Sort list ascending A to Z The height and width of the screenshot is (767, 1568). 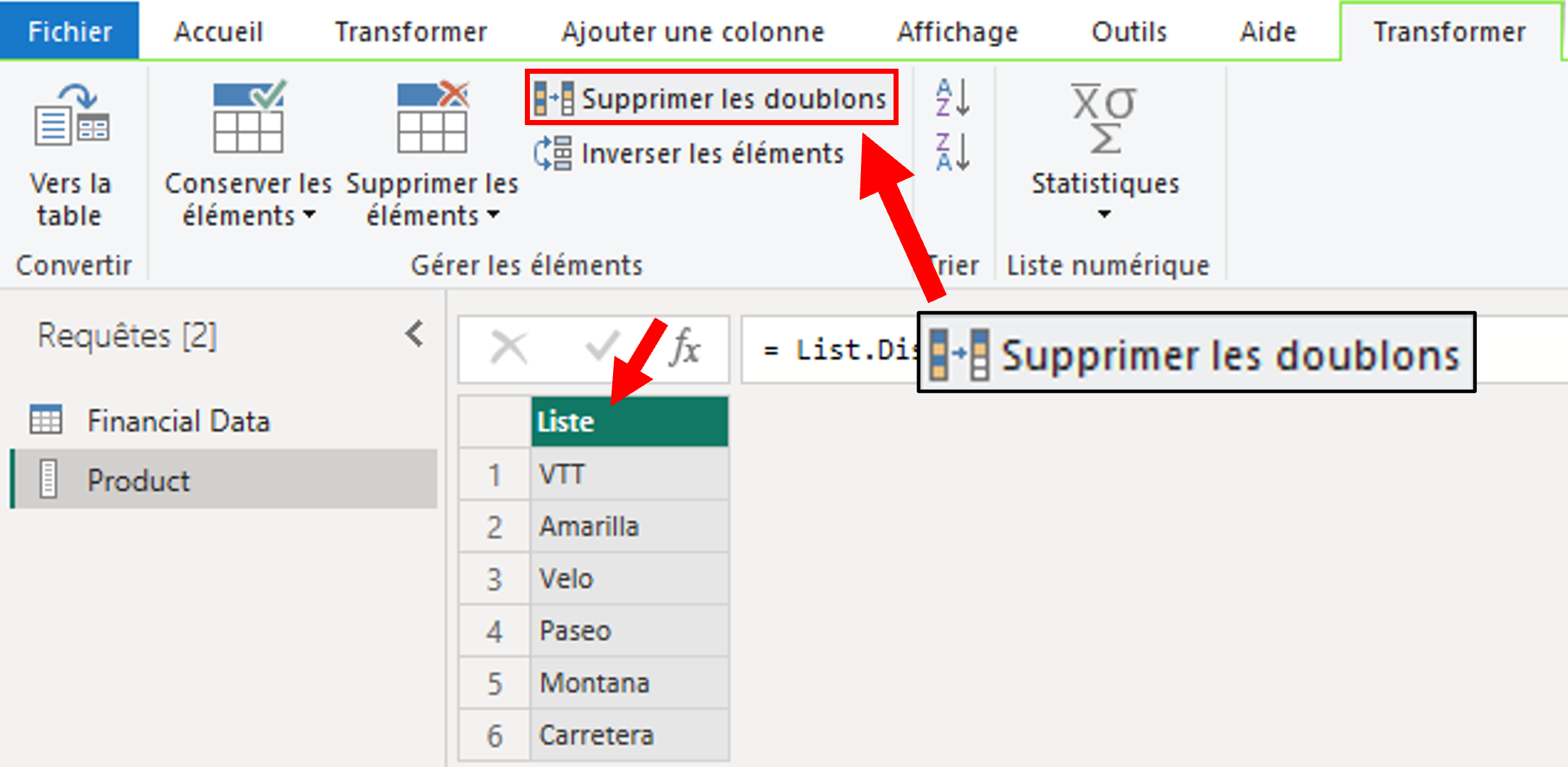point(952,98)
